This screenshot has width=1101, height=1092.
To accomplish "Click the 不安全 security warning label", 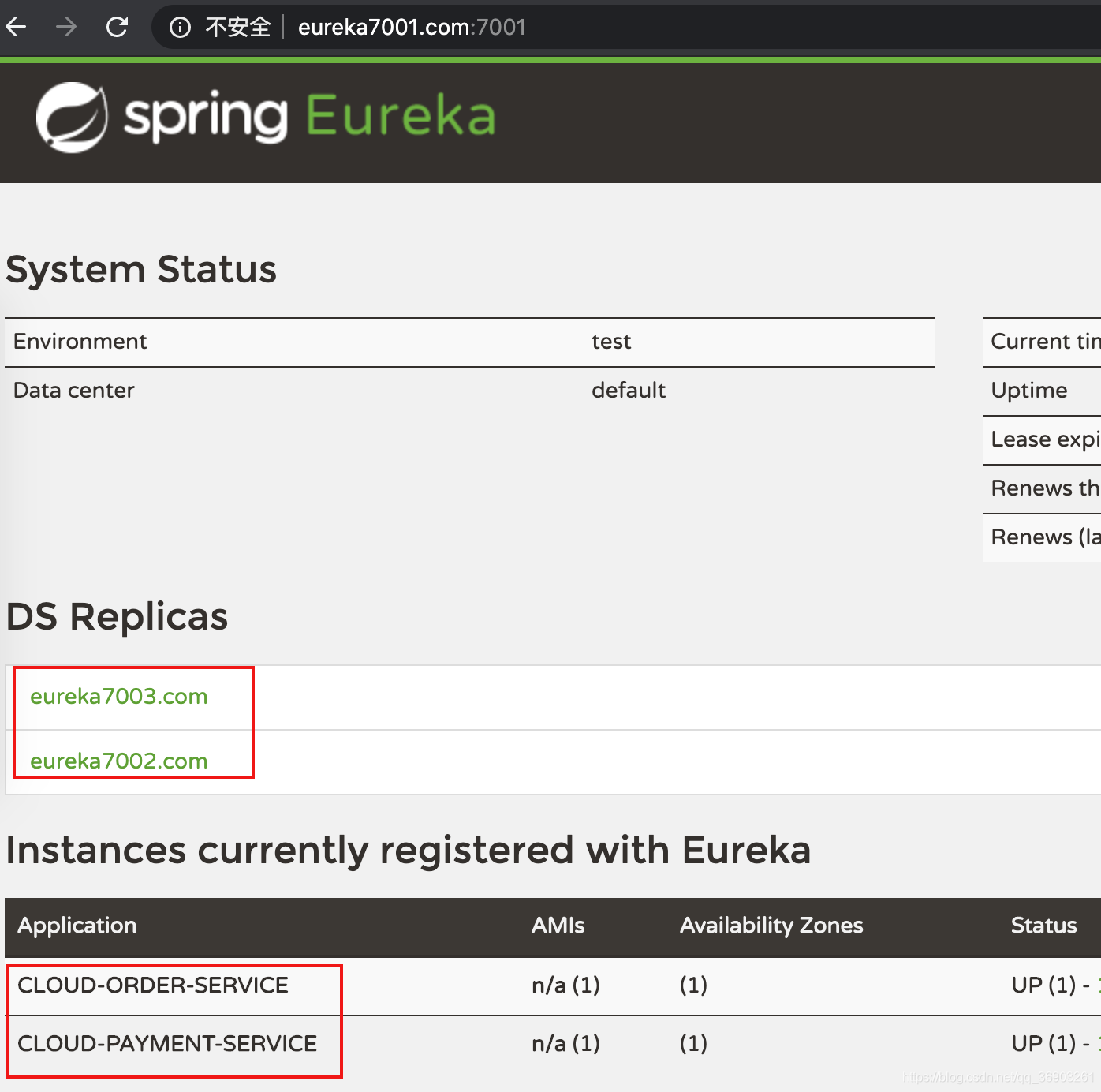I will 237,28.
